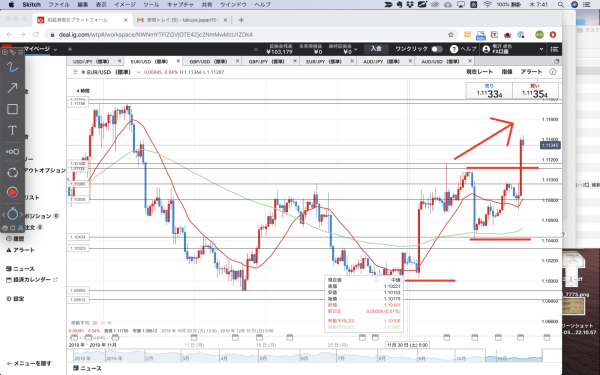Choose the Skitch rectangle shape tool
This screenshot has height=375, width=600.
pyautogui.click(x=12, y=109)
